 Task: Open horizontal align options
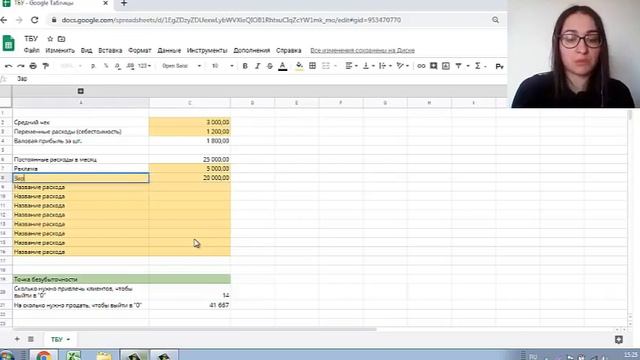[351, 66]
